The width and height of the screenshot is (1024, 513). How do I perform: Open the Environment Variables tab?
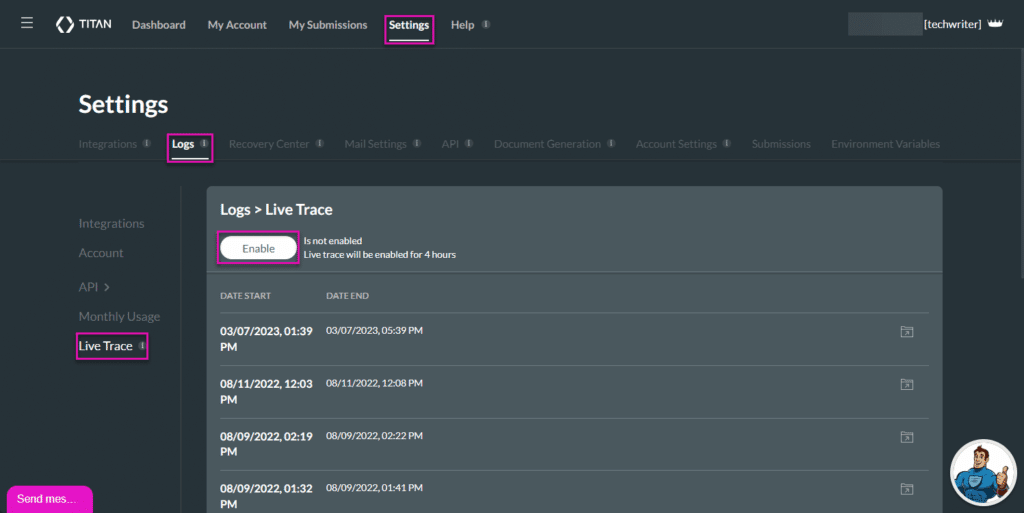pos(885,144)
